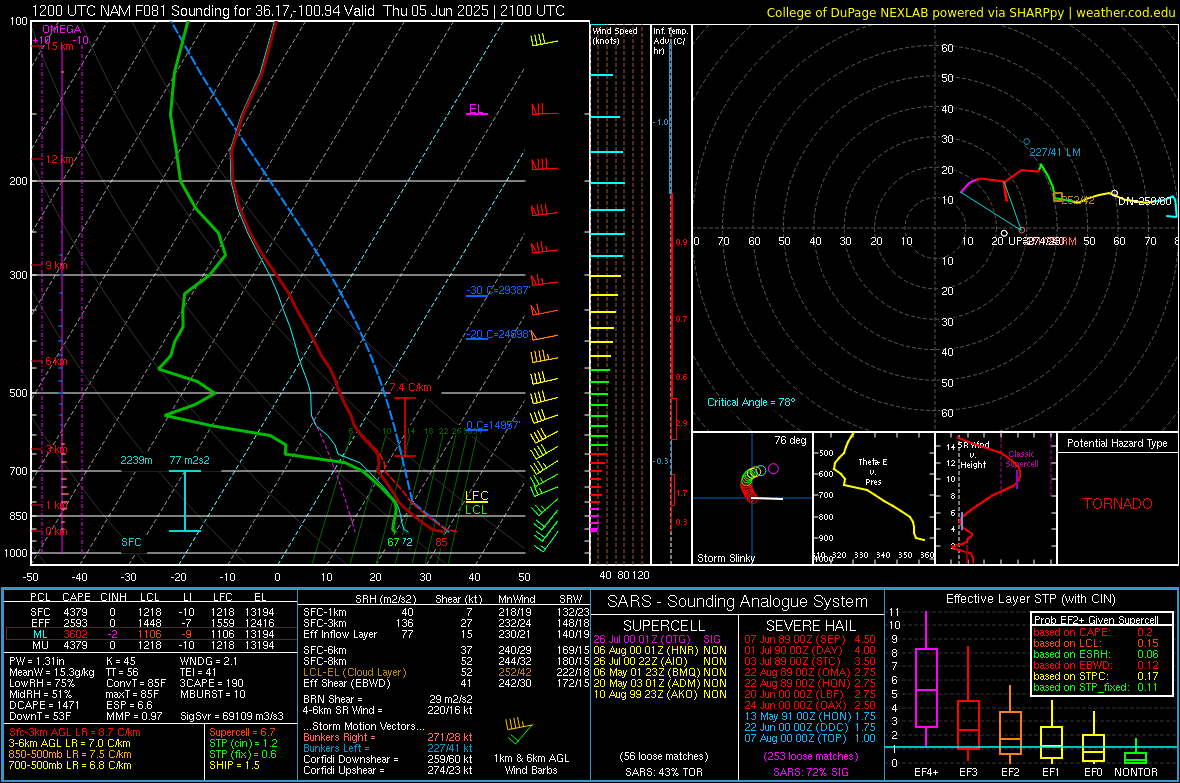
Task: Click the 'Critical Angle = 78°' text
Action: coord(751,402)
